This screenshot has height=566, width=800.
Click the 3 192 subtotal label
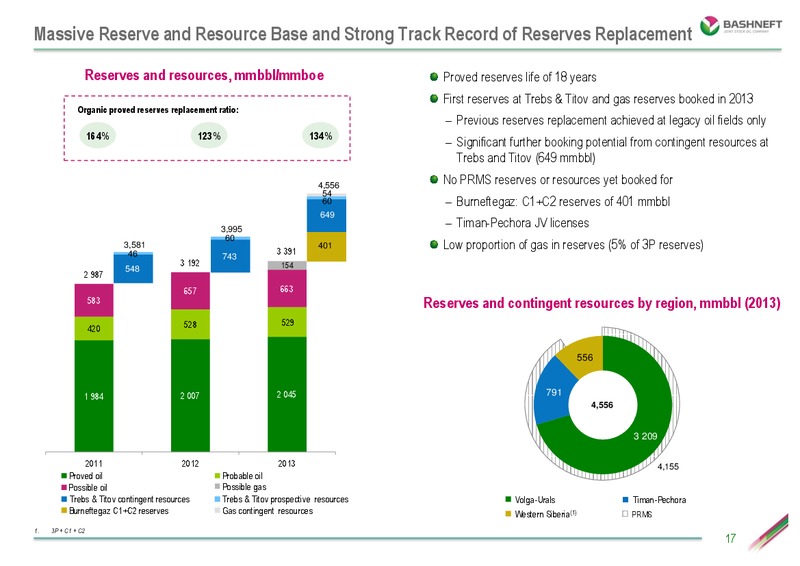[x=190, y=263]
